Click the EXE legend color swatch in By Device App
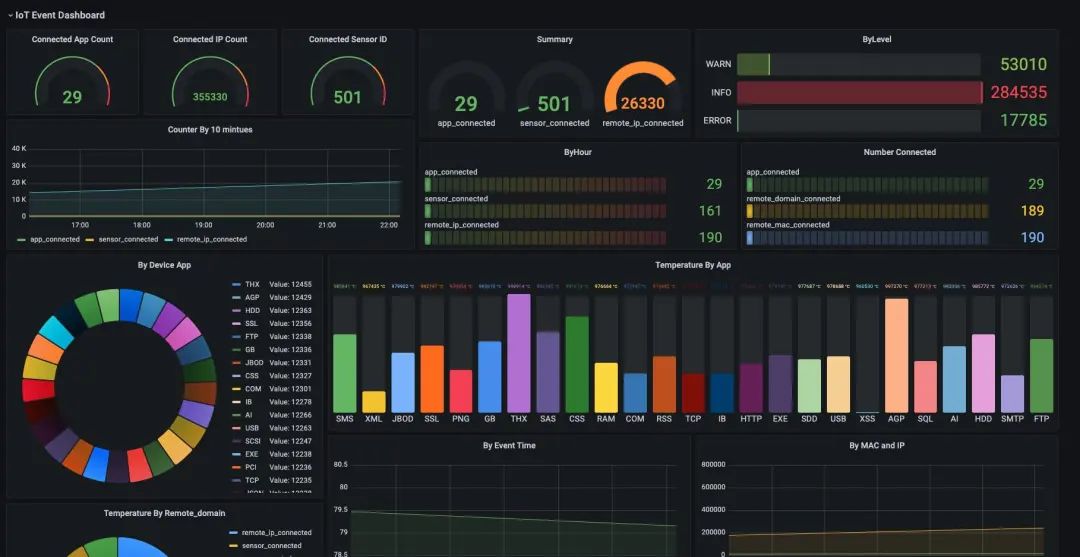 (236, 454)
